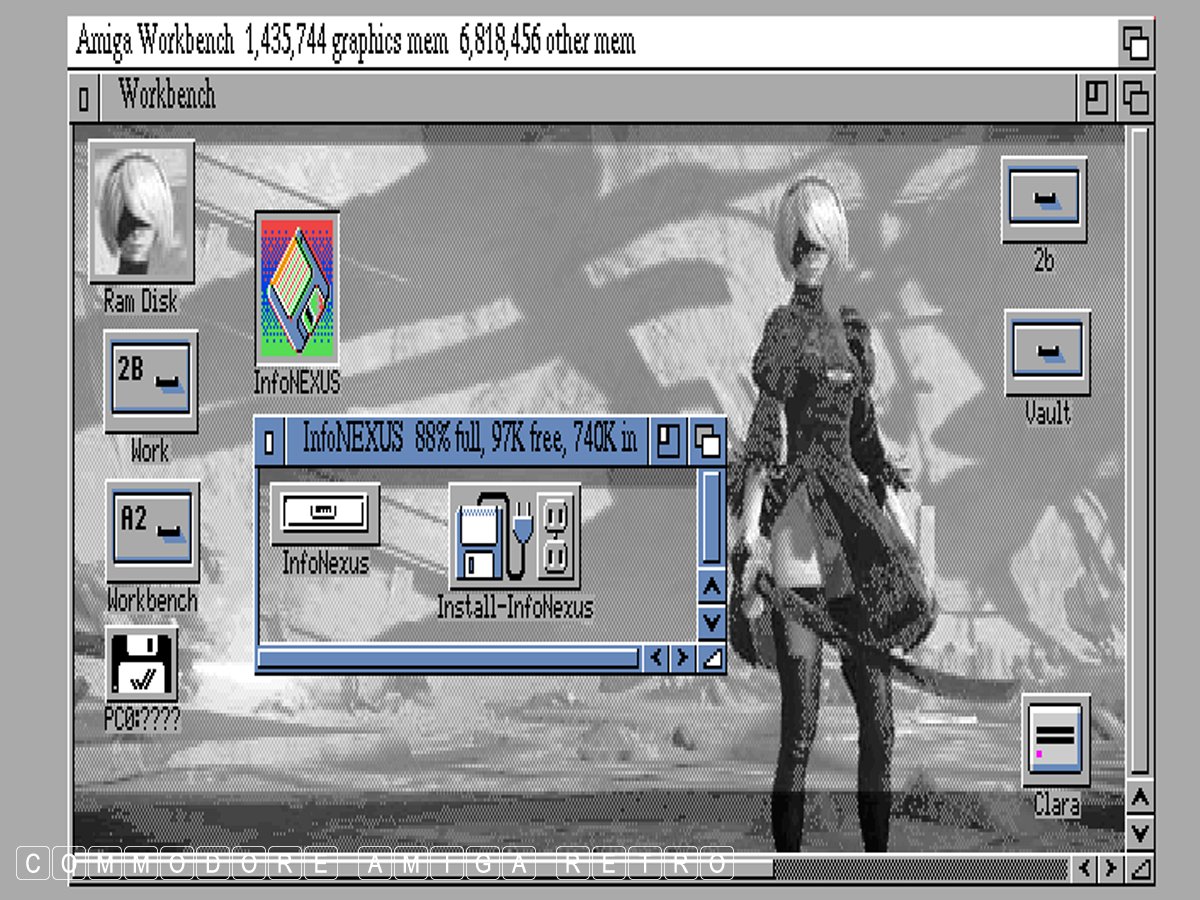
Task: Click the InfoNEXUS window depth gadget
Action: [708, 441]
